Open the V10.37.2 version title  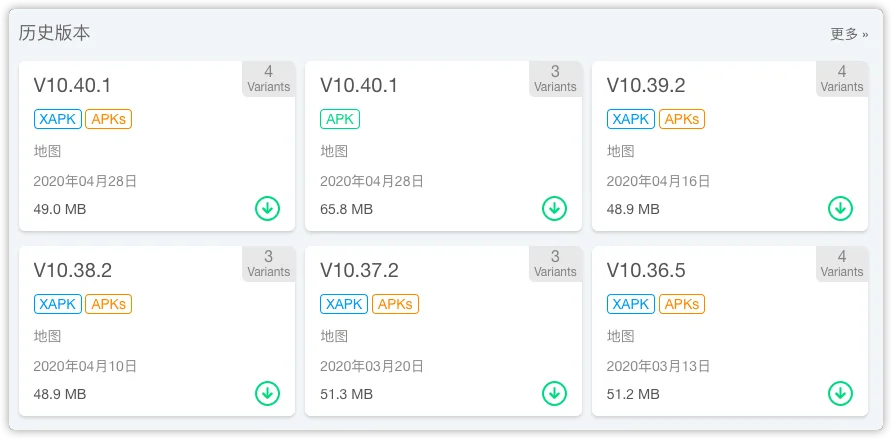pos(360,270)
